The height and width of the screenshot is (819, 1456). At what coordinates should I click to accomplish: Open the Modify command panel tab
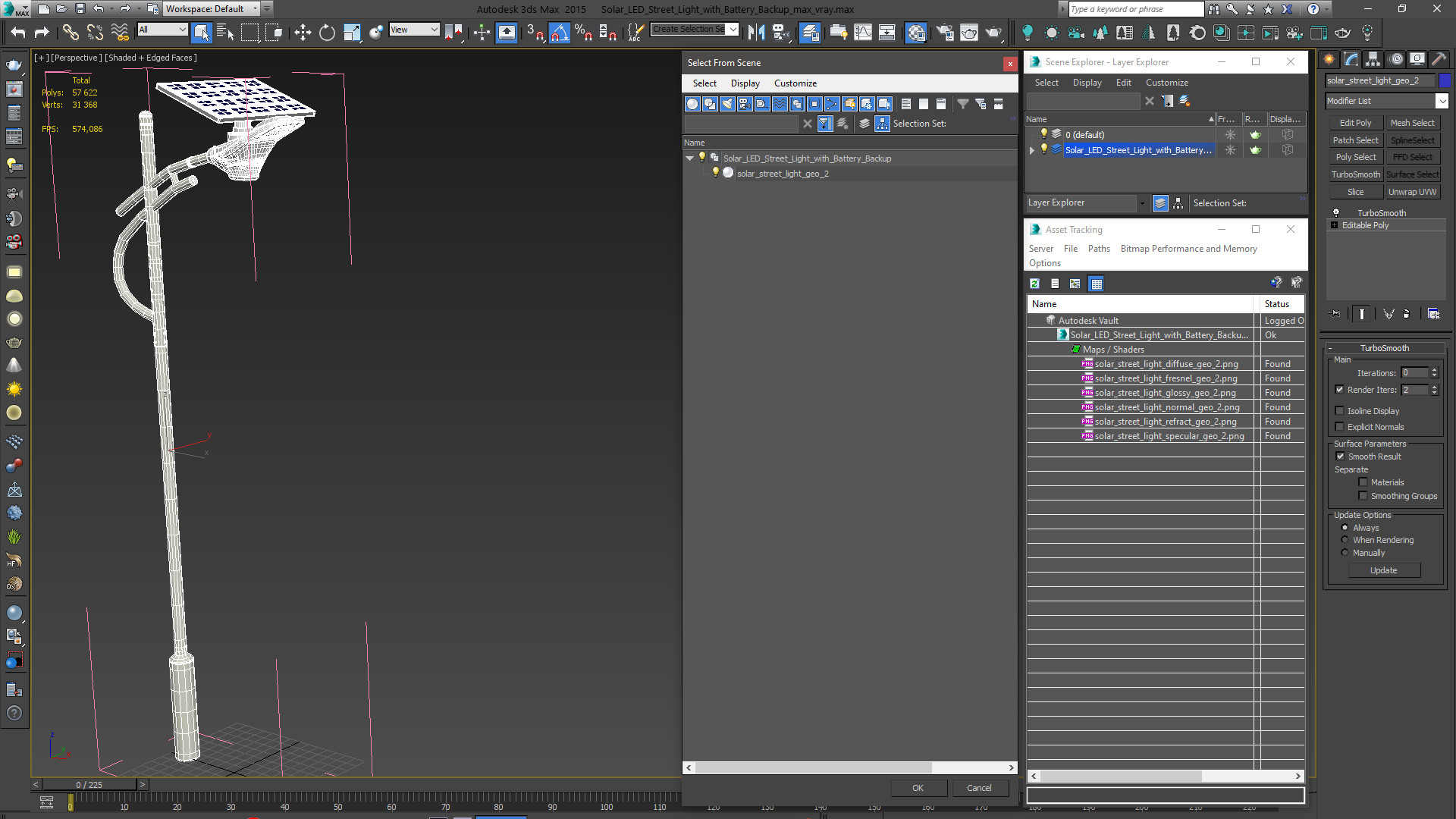pyautogui.click(x=1351, y=59)
